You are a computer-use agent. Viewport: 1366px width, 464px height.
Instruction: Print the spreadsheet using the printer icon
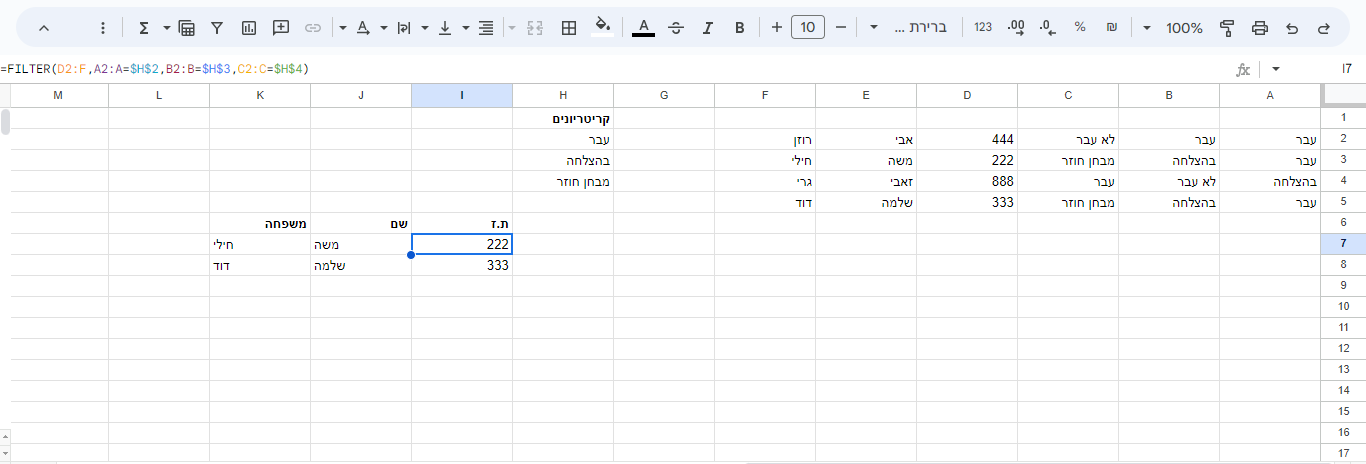(x=1260, y=28)
